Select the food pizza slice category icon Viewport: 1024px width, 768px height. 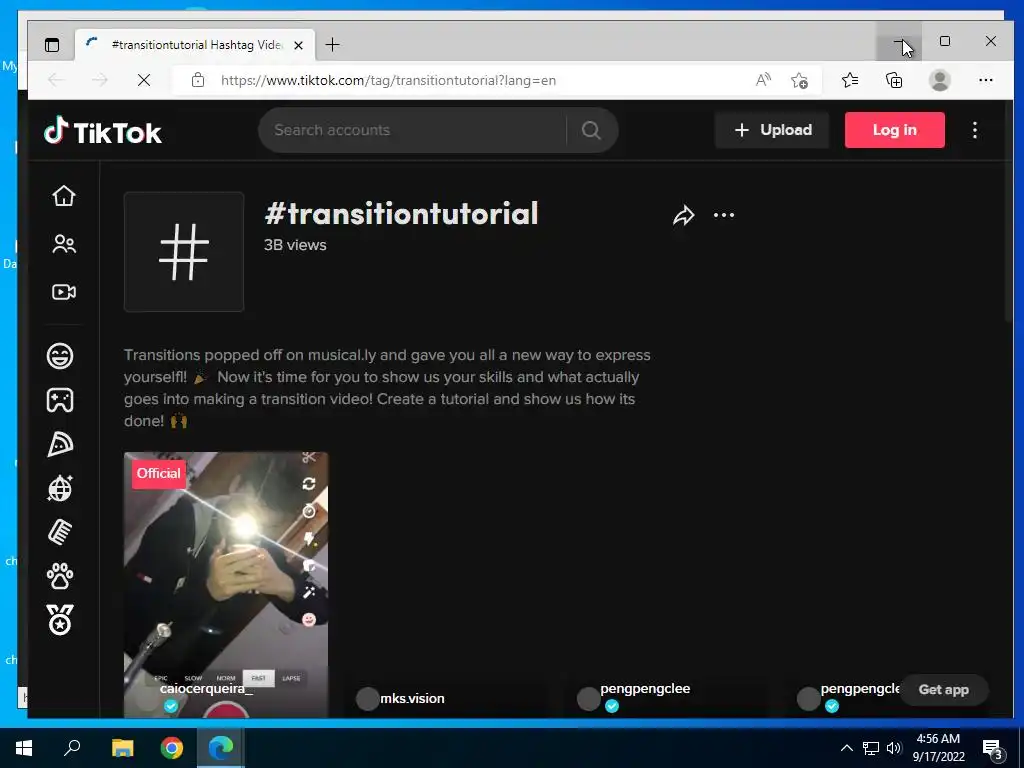tap(60, 444)
